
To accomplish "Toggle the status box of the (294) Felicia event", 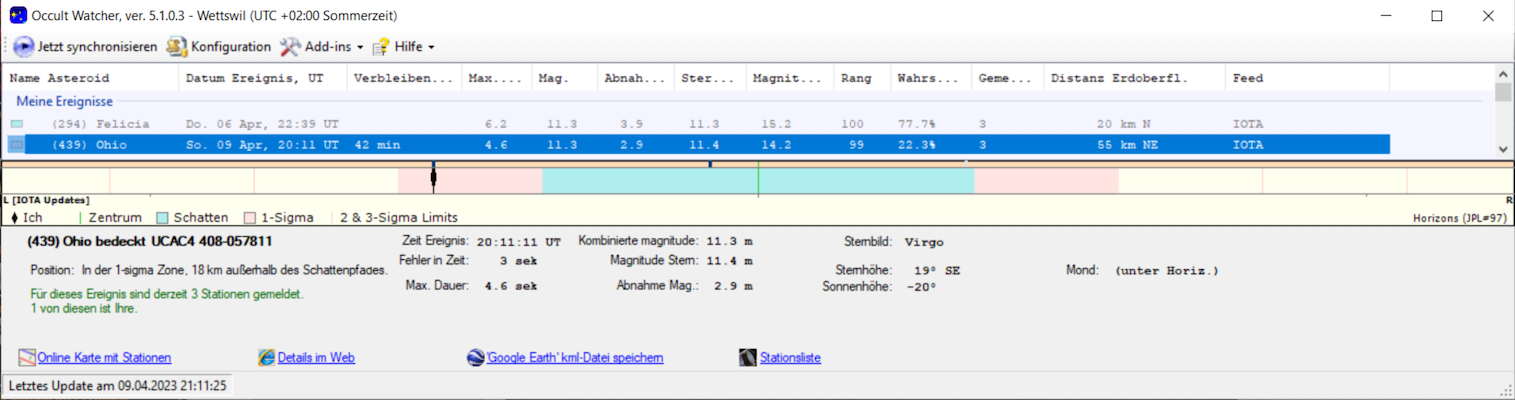I will pyautogui.click(x=17, y=124).
